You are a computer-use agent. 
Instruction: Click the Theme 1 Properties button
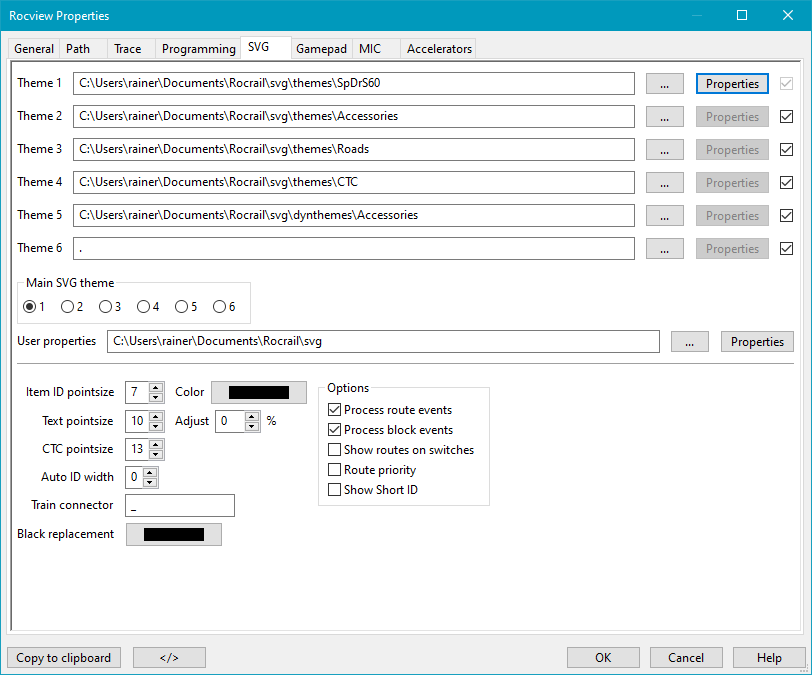732,84
